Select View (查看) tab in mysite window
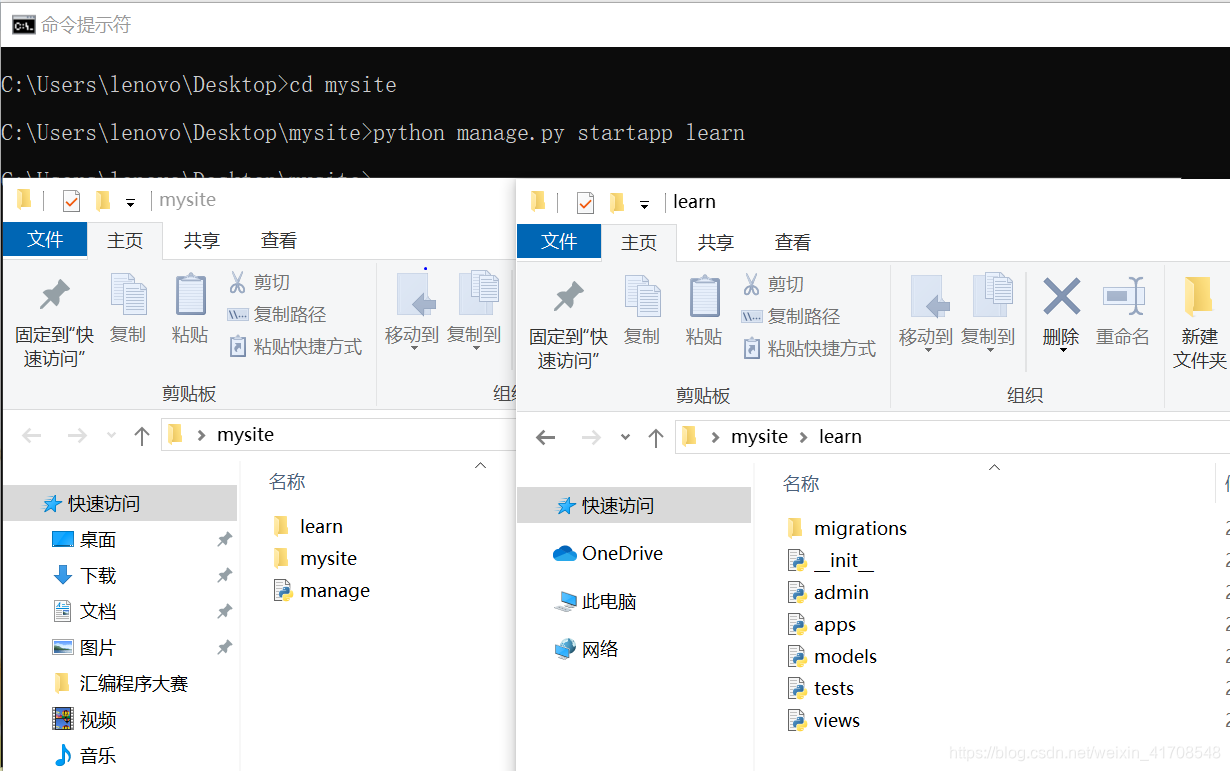This screenshot has width=1230, height=771. 279,241
